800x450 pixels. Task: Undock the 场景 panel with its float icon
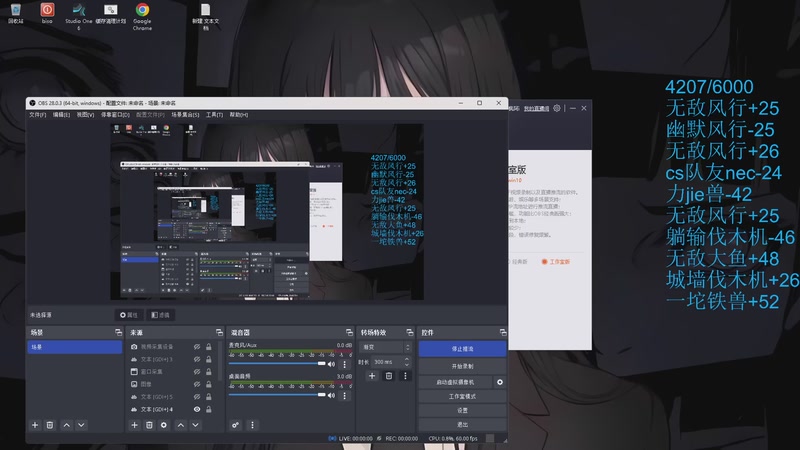[118, 333]
